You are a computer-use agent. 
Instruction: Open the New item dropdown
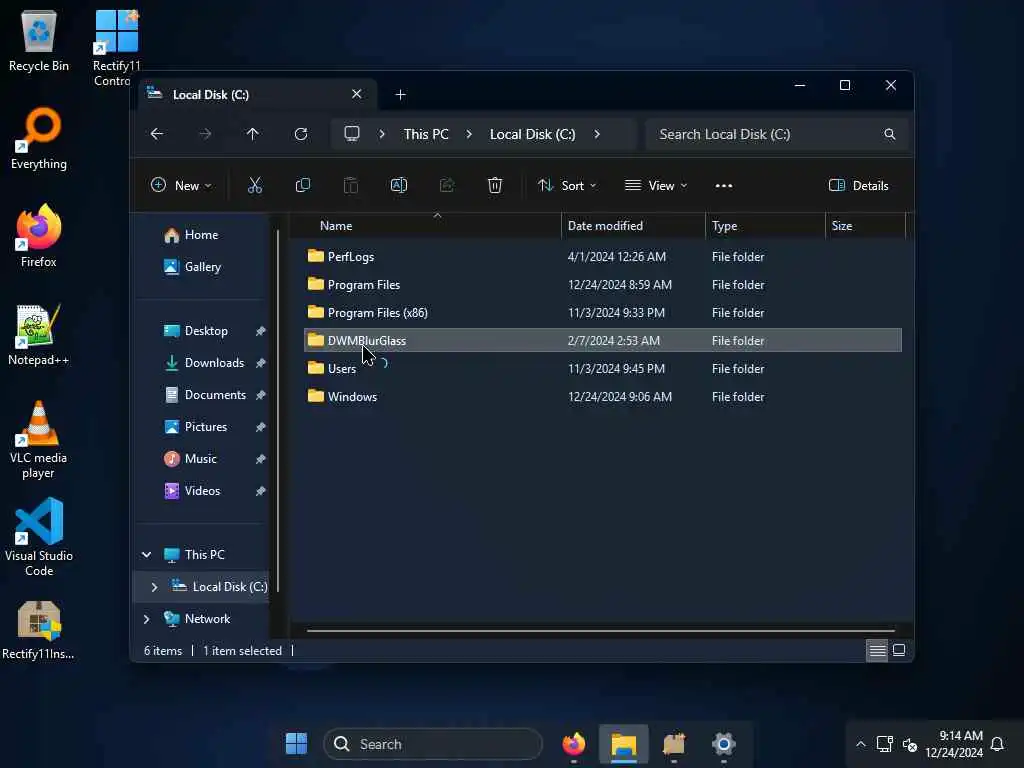[x=181, y=185]
